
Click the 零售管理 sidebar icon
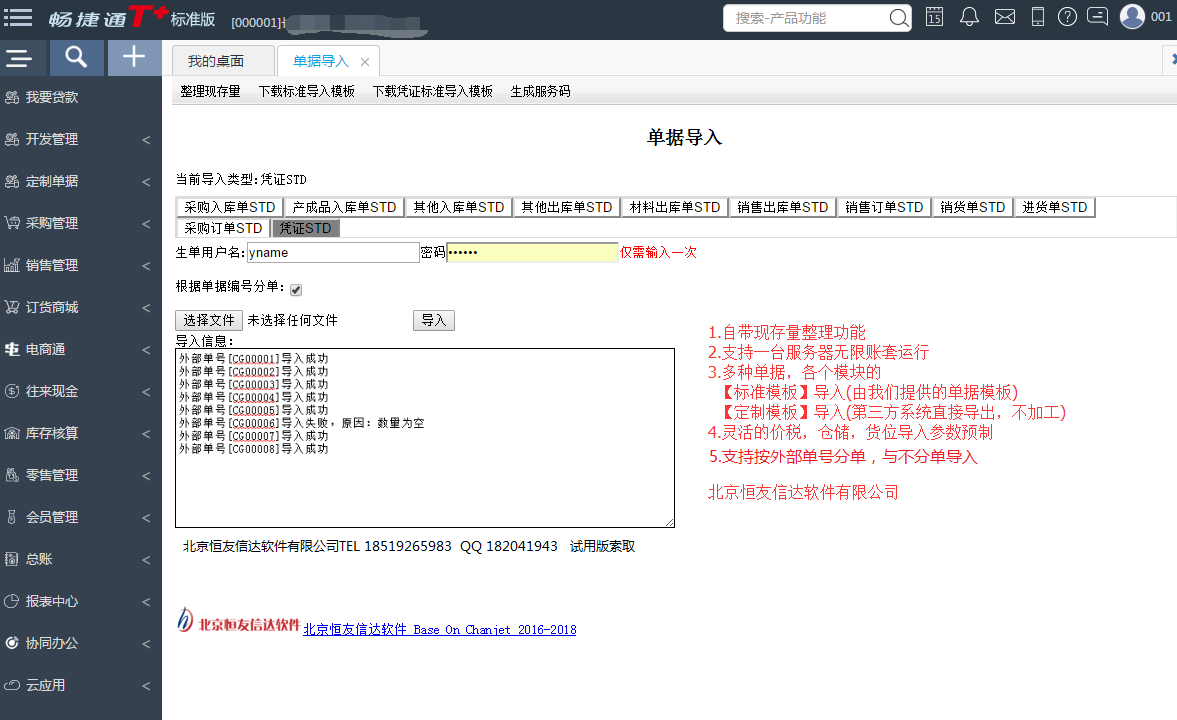click(12, 475)
